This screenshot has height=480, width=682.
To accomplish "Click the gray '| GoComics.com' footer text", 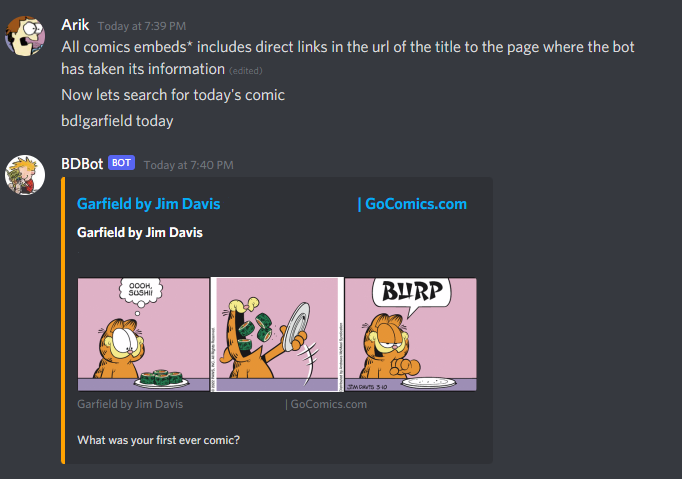I will click(x=326, y=404).
